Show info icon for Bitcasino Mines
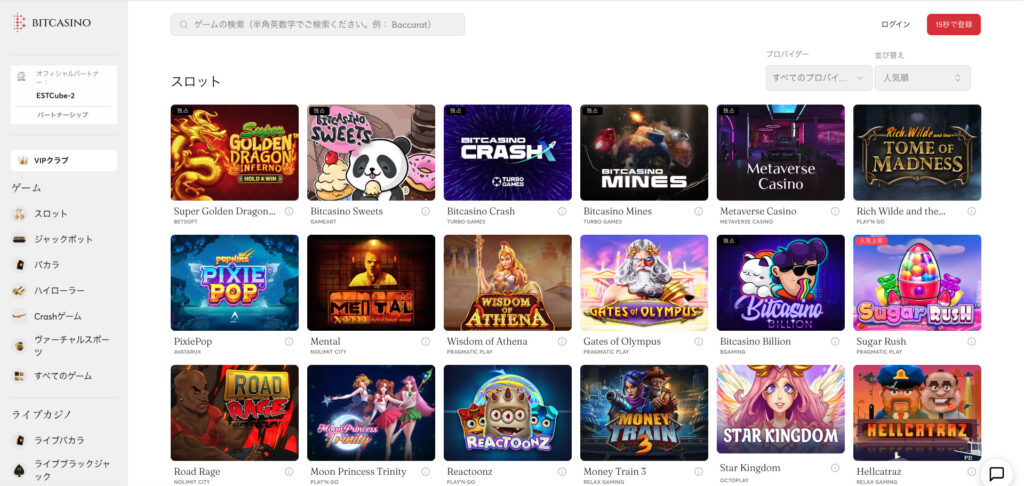This screenshot has width=1024, height=486. pyautogui.click(x=698, y=211)
